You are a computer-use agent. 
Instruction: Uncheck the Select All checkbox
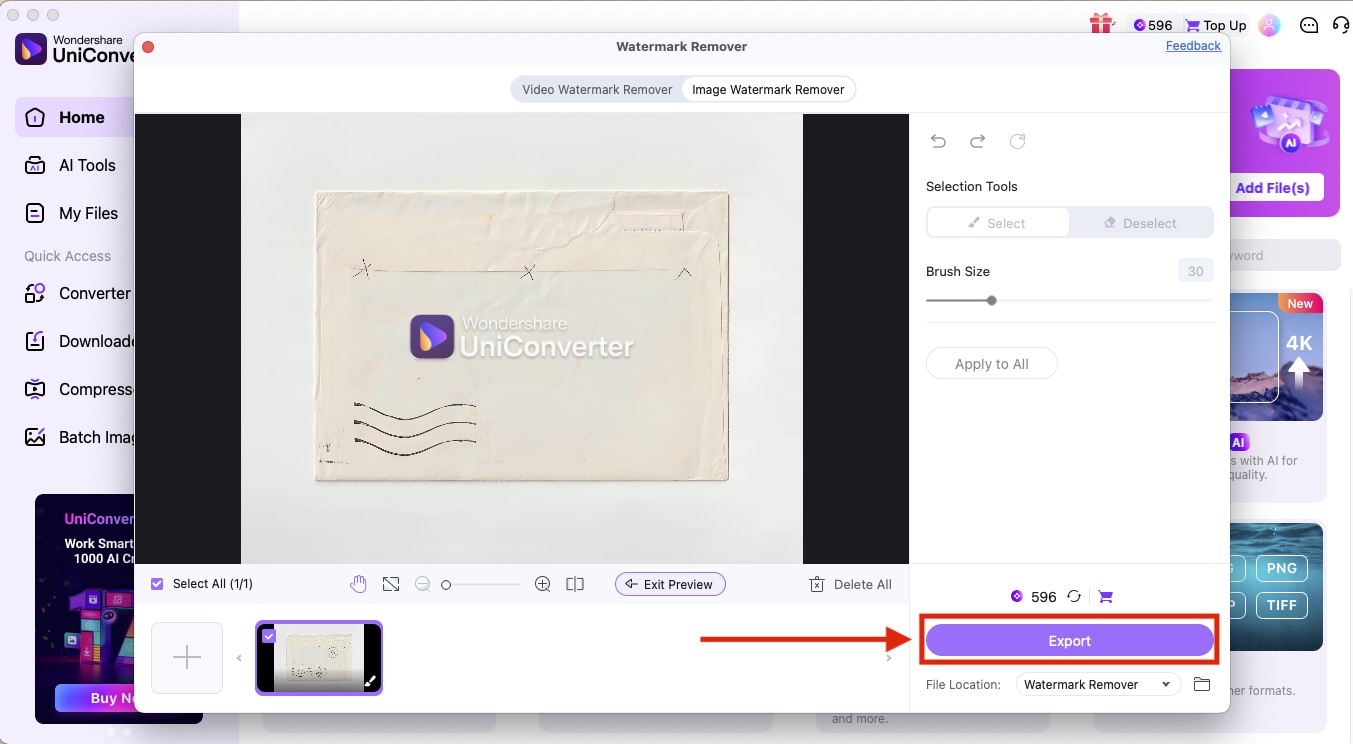click(x=157, y=583)
